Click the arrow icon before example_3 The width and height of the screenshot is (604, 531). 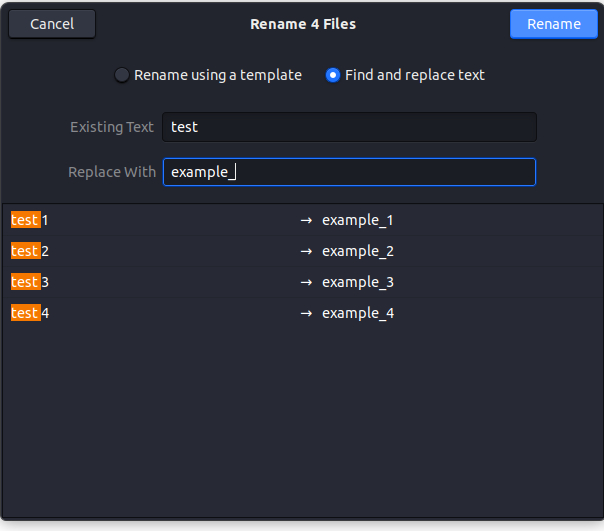point(306,282)
